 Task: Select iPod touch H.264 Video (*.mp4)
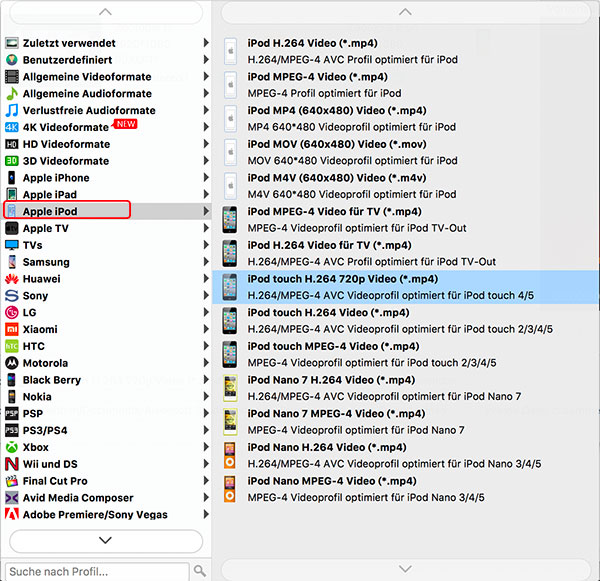[406, 321]
